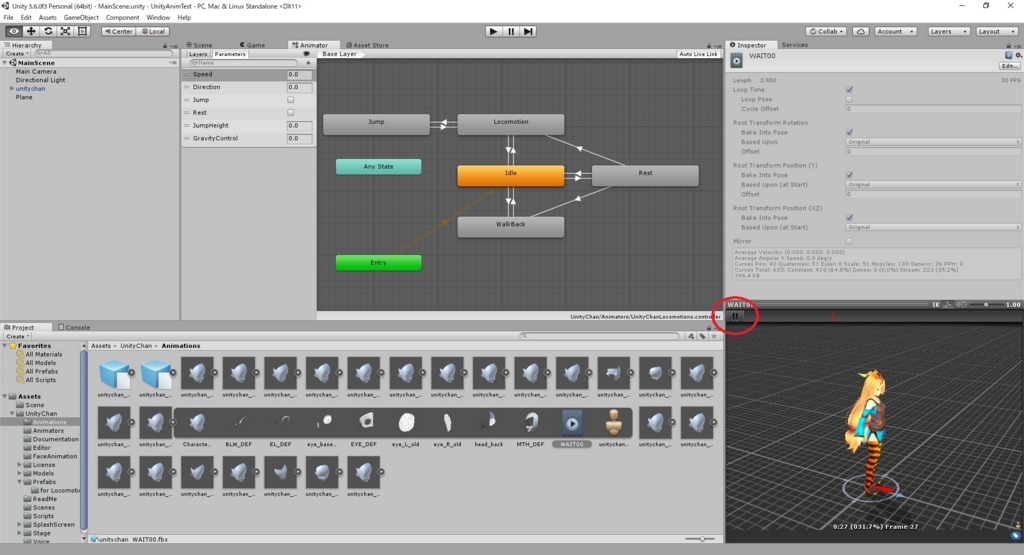
Task: Select the Rotate tool in toolbar
Action: pyautogui.click(x=48, y=31)
